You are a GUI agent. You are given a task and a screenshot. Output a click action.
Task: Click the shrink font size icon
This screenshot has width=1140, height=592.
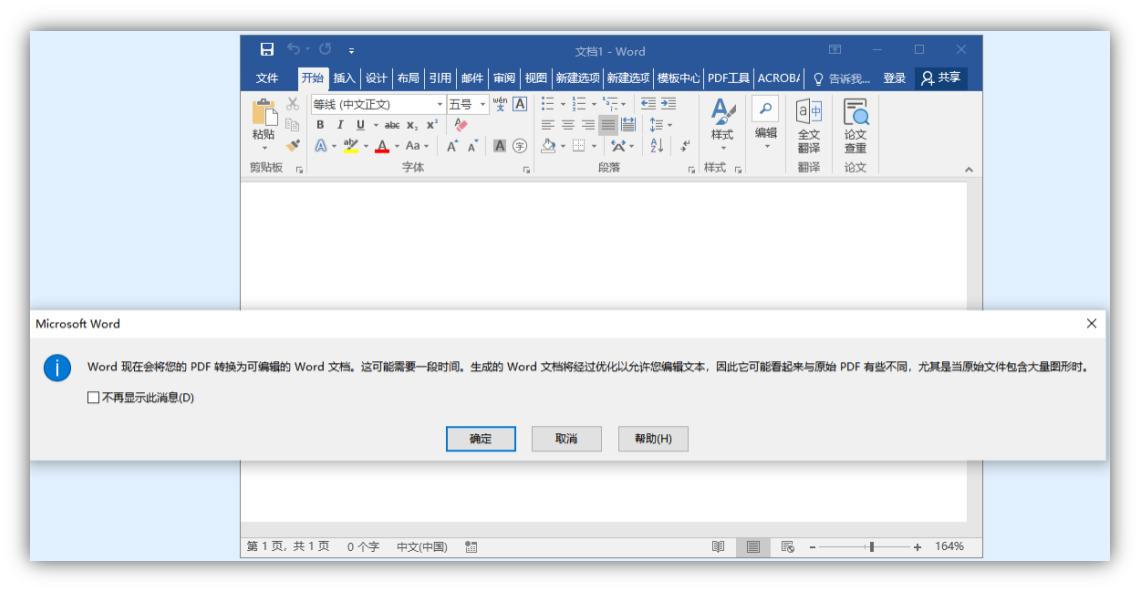pyautogui.click(x=473, y=146)
